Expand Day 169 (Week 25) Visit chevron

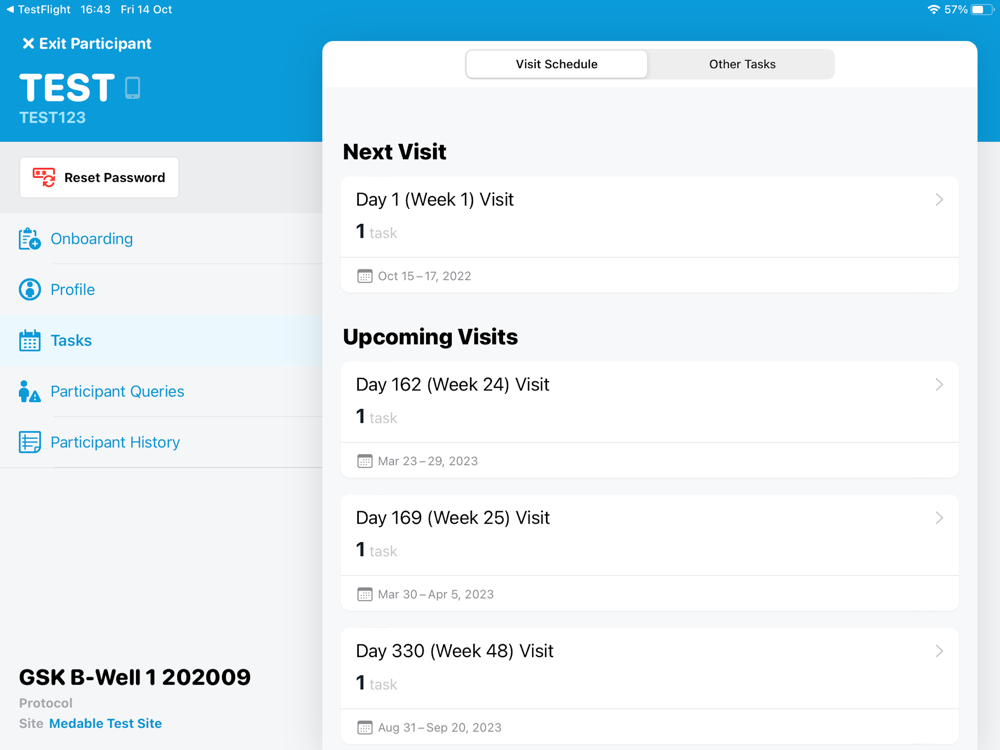(939, 518)
